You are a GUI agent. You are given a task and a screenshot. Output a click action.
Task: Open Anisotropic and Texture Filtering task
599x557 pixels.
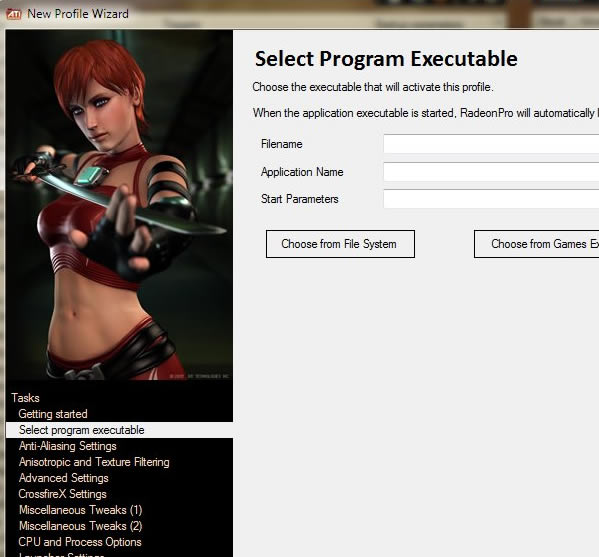[x=94, y=462]
